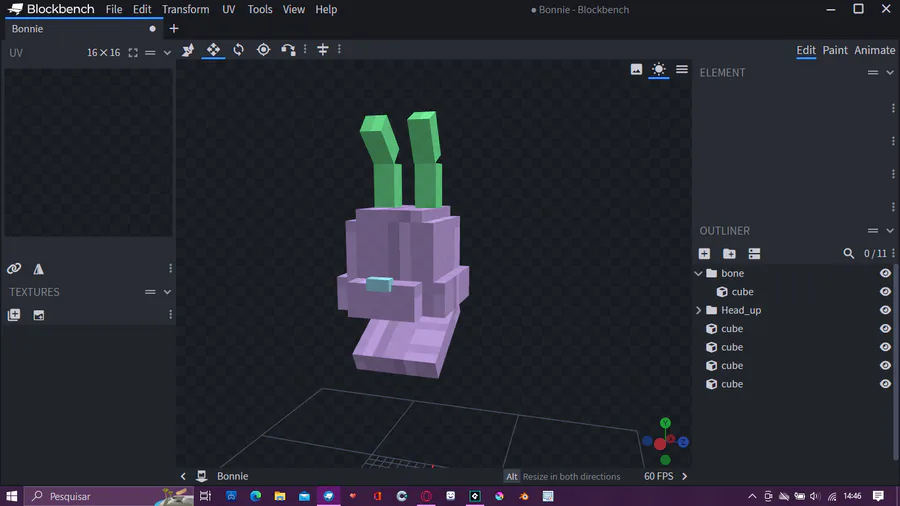Click the green Y axis gizmo handle
The image size is (900, 506).
pyautogui.click(x=665, y=423)
